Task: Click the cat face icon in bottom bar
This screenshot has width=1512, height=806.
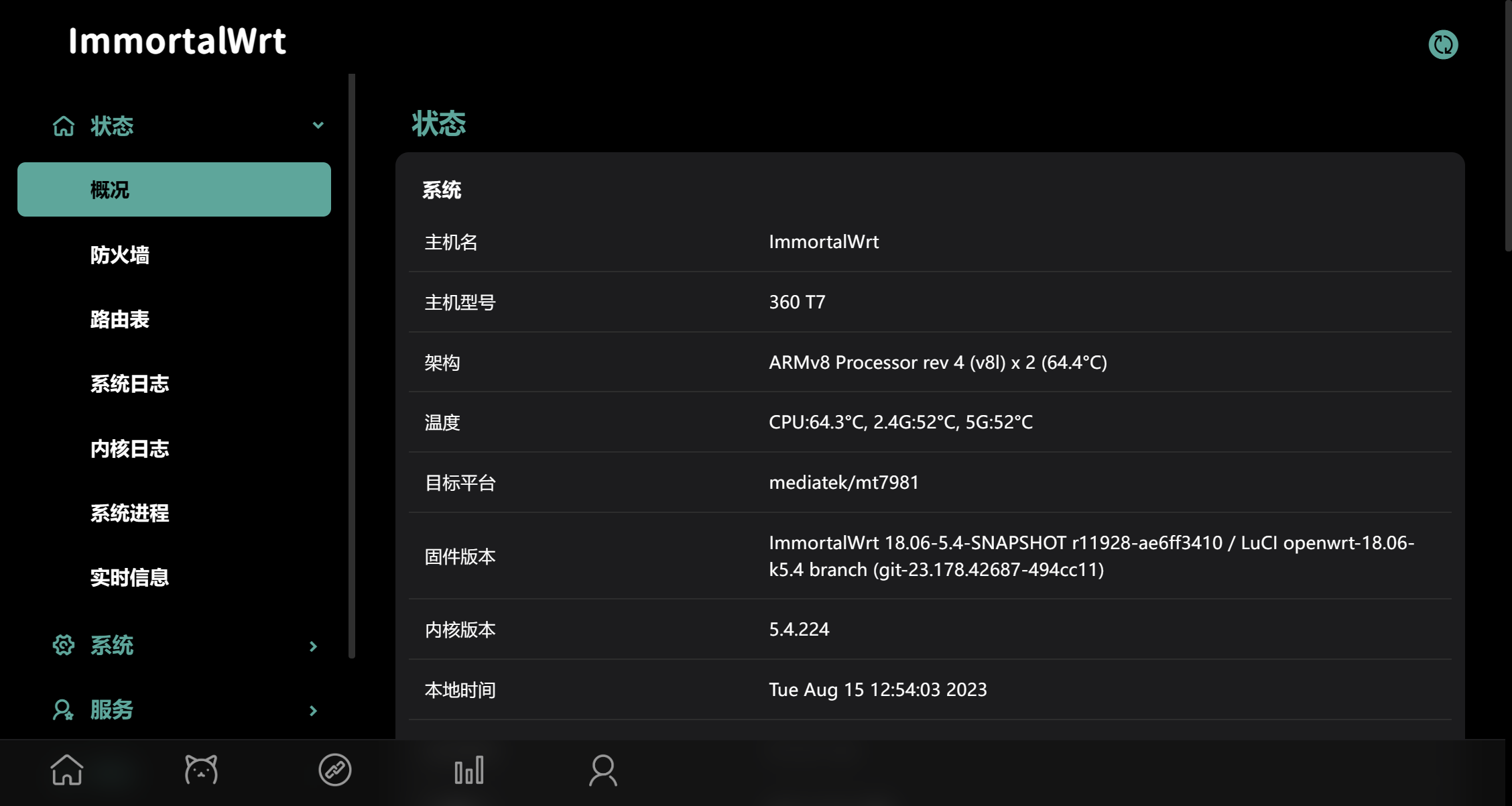Action: click(201, 770)
